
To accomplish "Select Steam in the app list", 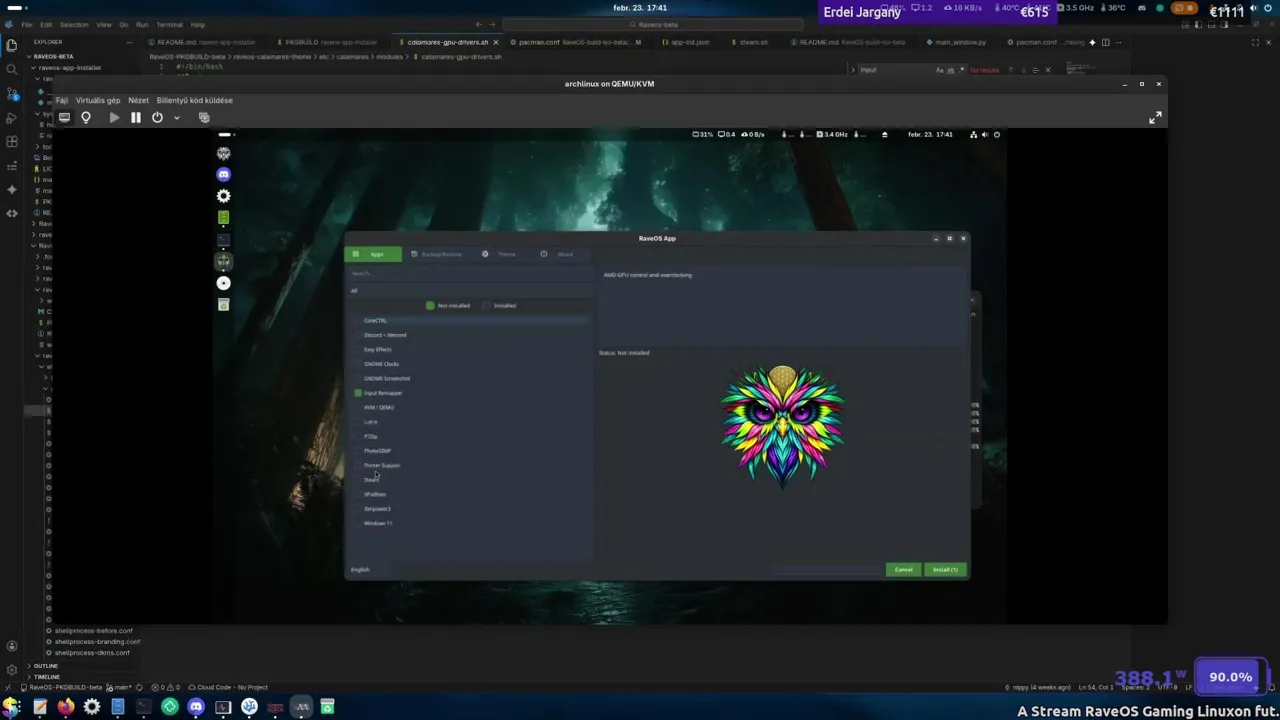I will [x=371, y=480].
